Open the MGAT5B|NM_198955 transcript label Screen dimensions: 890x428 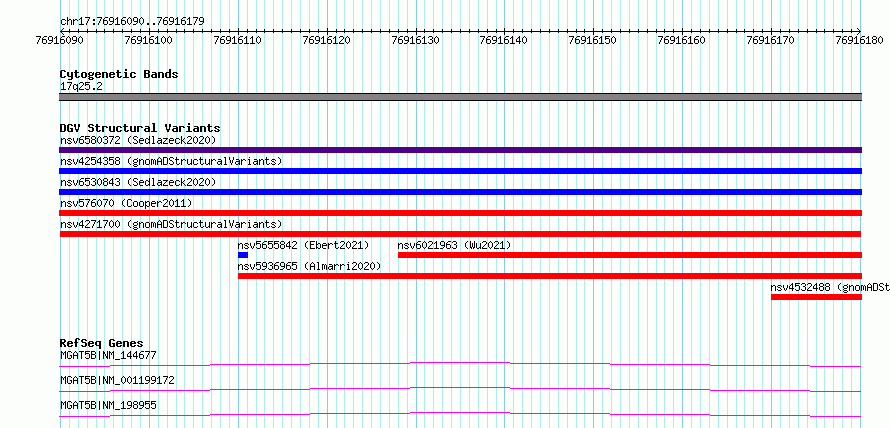tap(108, 405)
